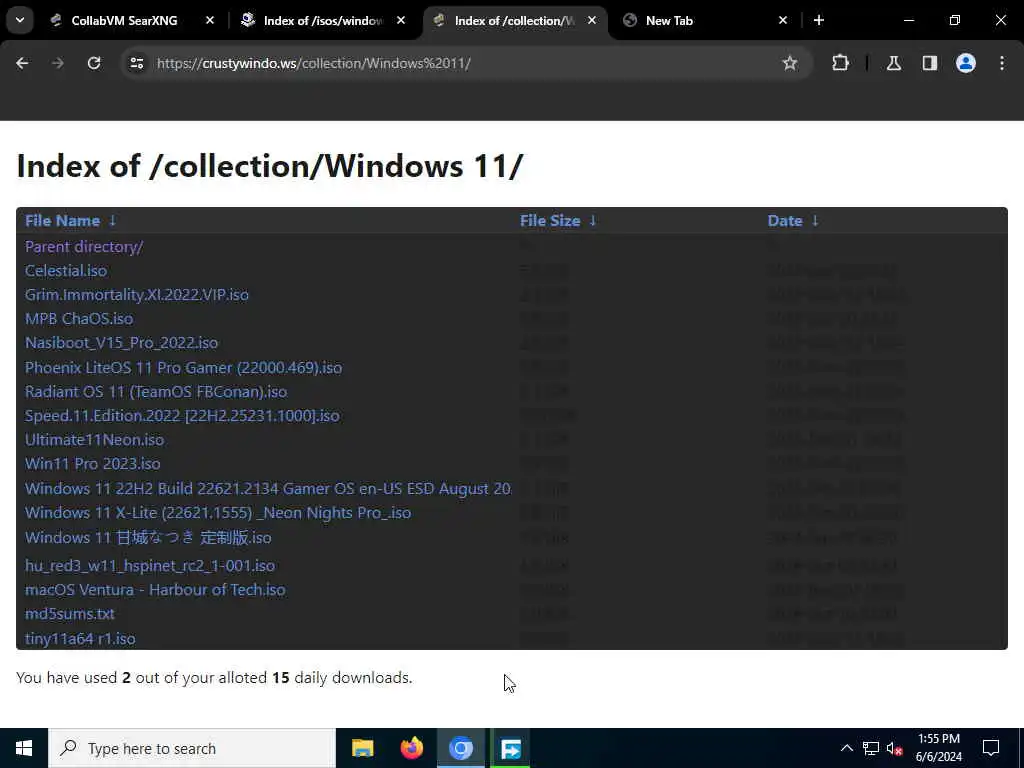Open the network status tray icon
The image size is (1024, 768).
[x=871, y=748]
